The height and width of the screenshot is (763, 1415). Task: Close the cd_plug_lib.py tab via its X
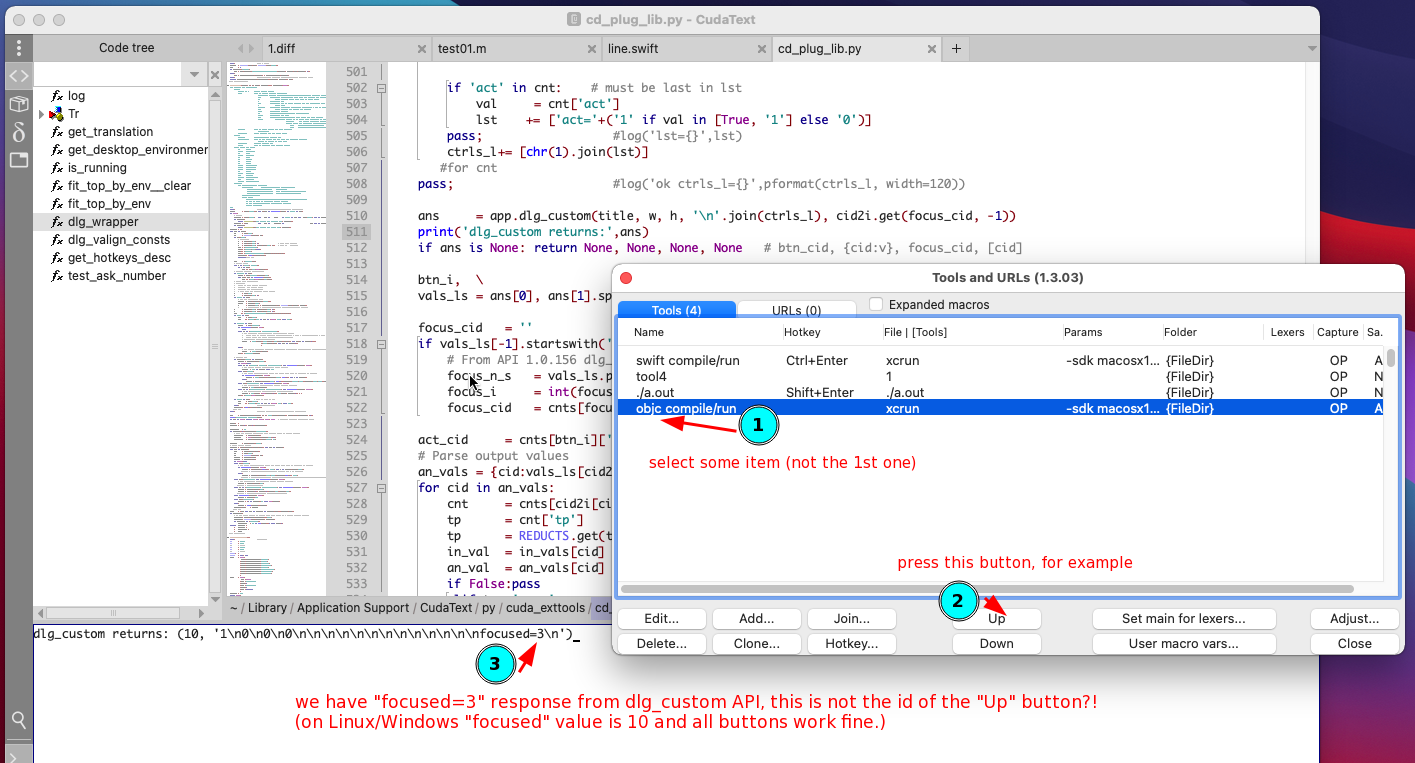click(x=932, y=48)
